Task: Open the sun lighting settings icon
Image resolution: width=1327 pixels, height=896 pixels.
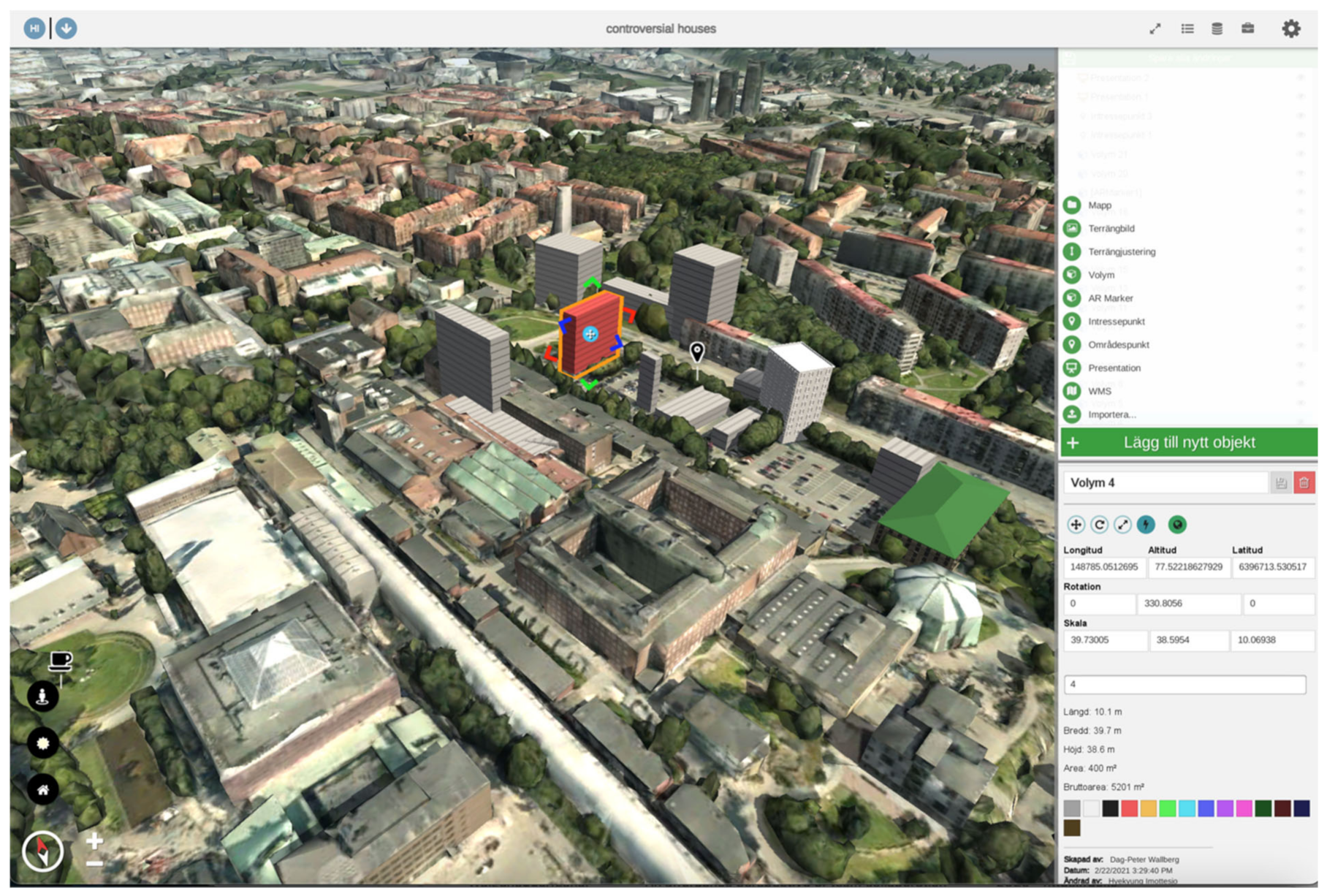Action: click(x=42, y=743)
